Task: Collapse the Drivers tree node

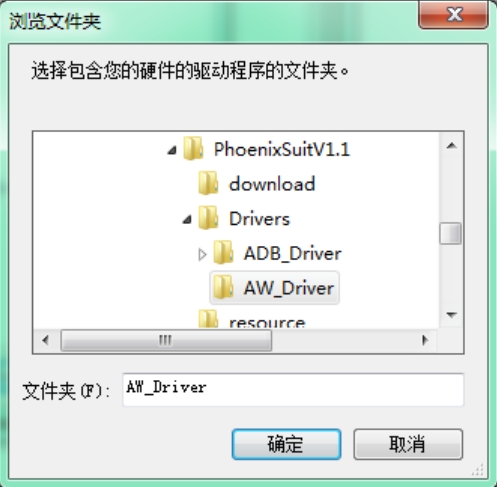Action: 187,219
